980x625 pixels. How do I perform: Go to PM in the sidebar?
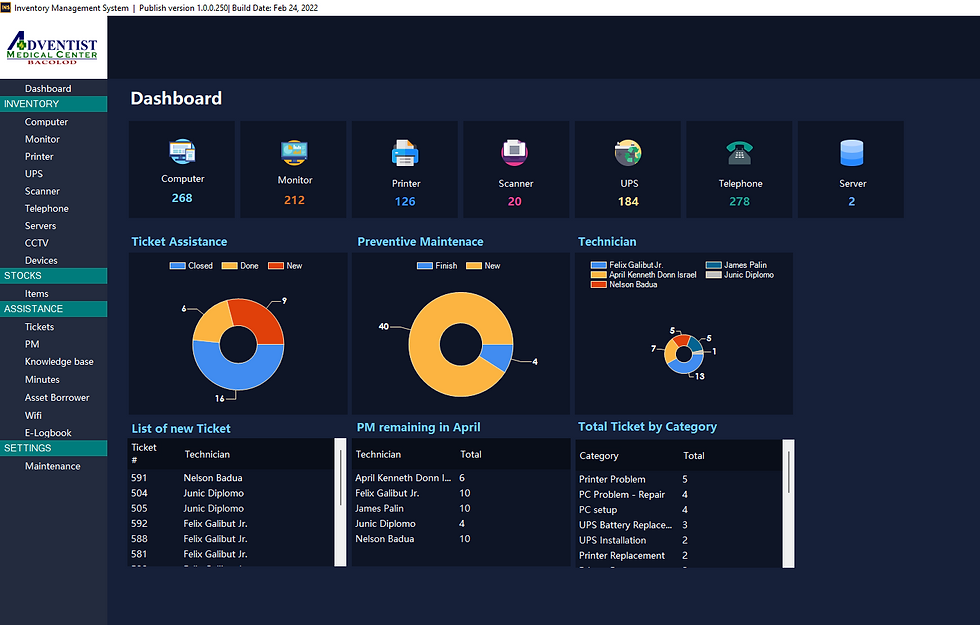tap(32, 344)
